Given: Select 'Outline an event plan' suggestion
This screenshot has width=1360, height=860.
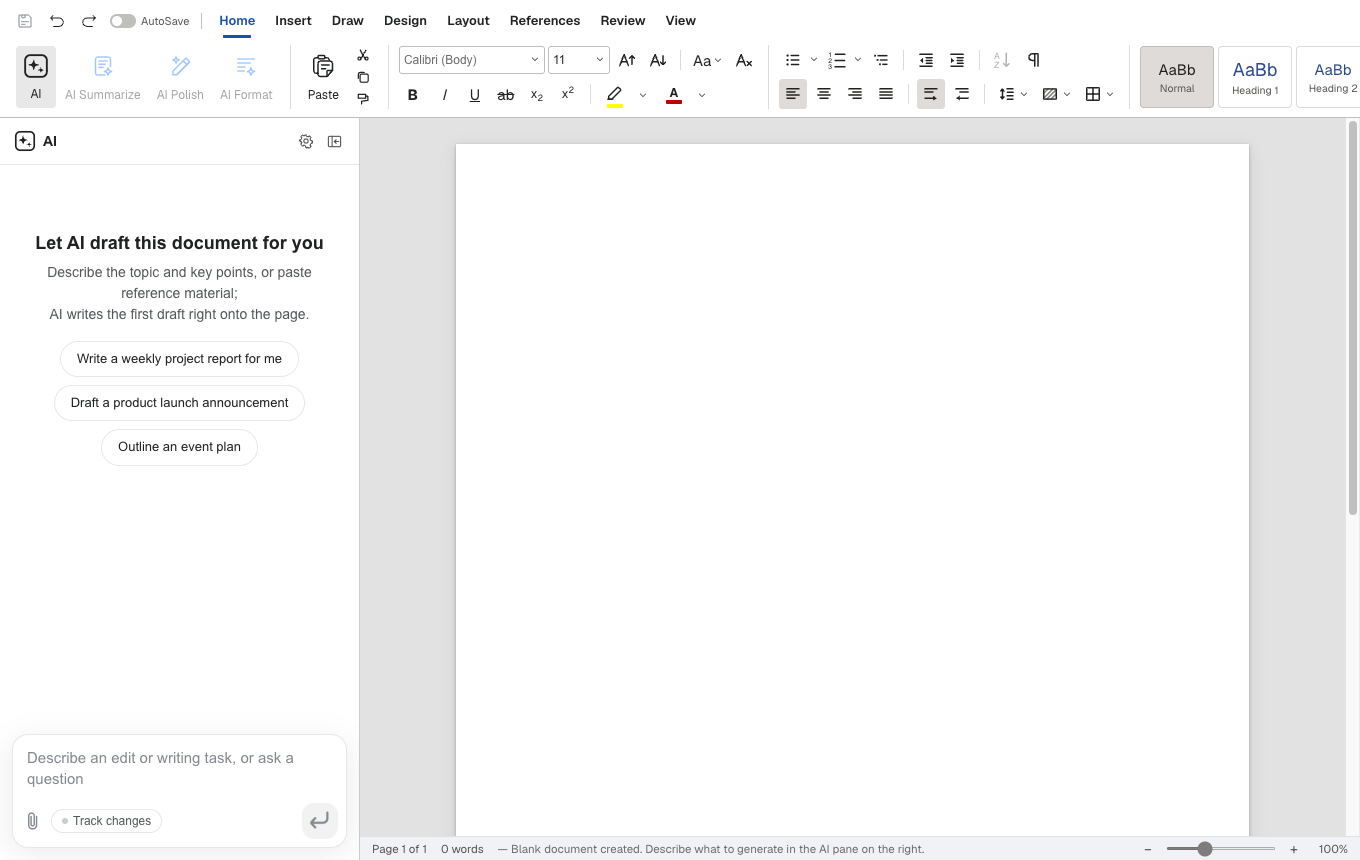Looking at the screenshot, I should pos(179,447).
